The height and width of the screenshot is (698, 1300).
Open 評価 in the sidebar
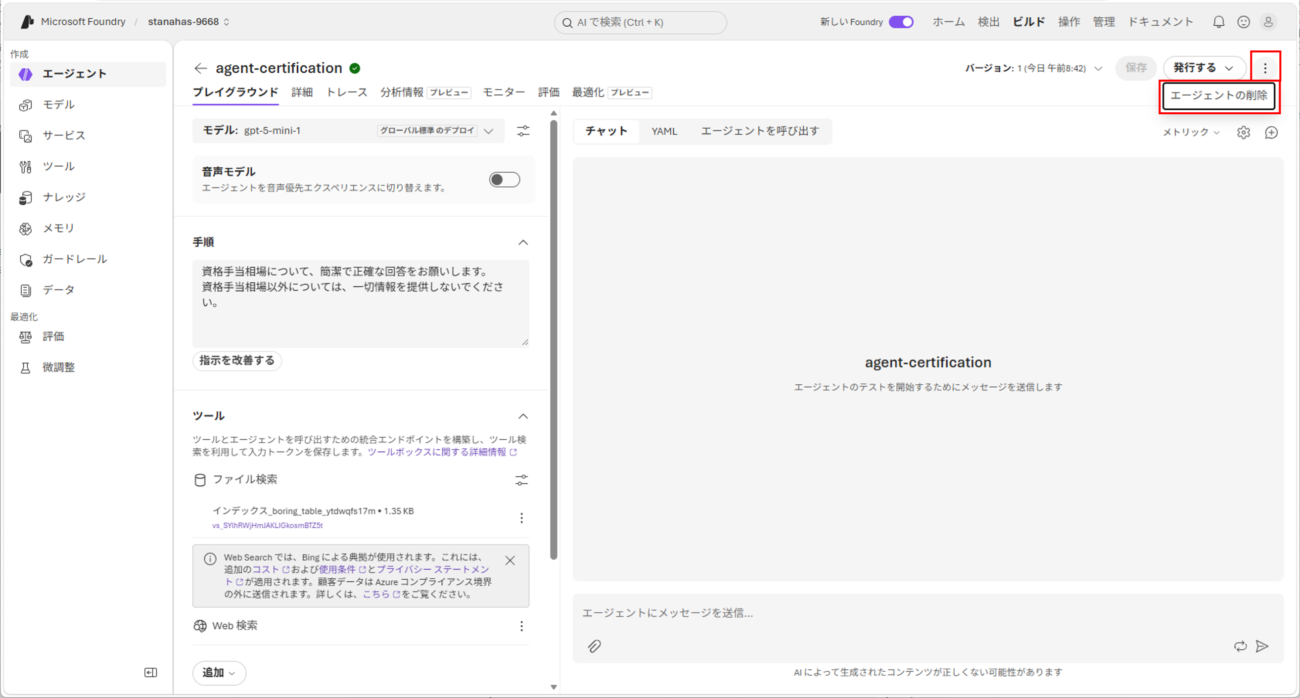(88, 337)
